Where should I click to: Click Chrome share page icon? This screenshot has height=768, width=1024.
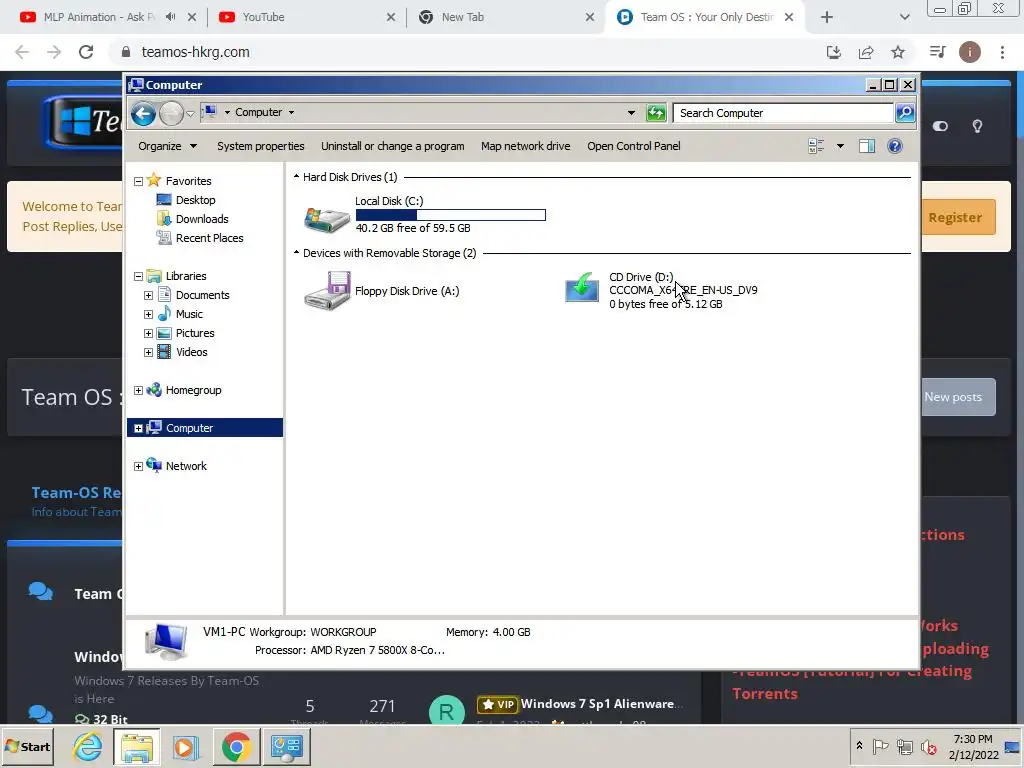click(x=866, y=52)
